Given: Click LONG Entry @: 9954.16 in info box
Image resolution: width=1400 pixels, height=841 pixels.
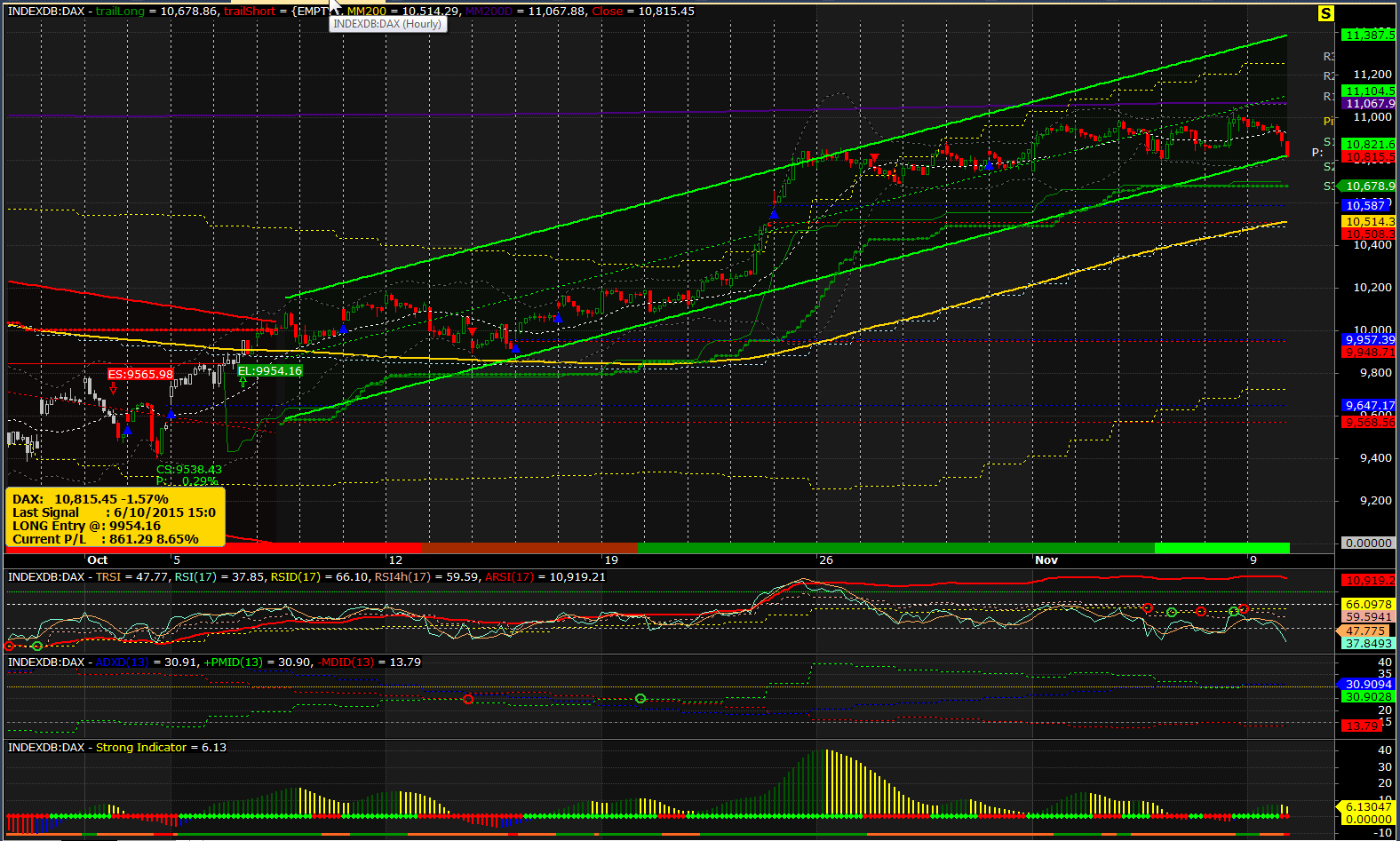Looking at the screenshot, I should point(86,526).
